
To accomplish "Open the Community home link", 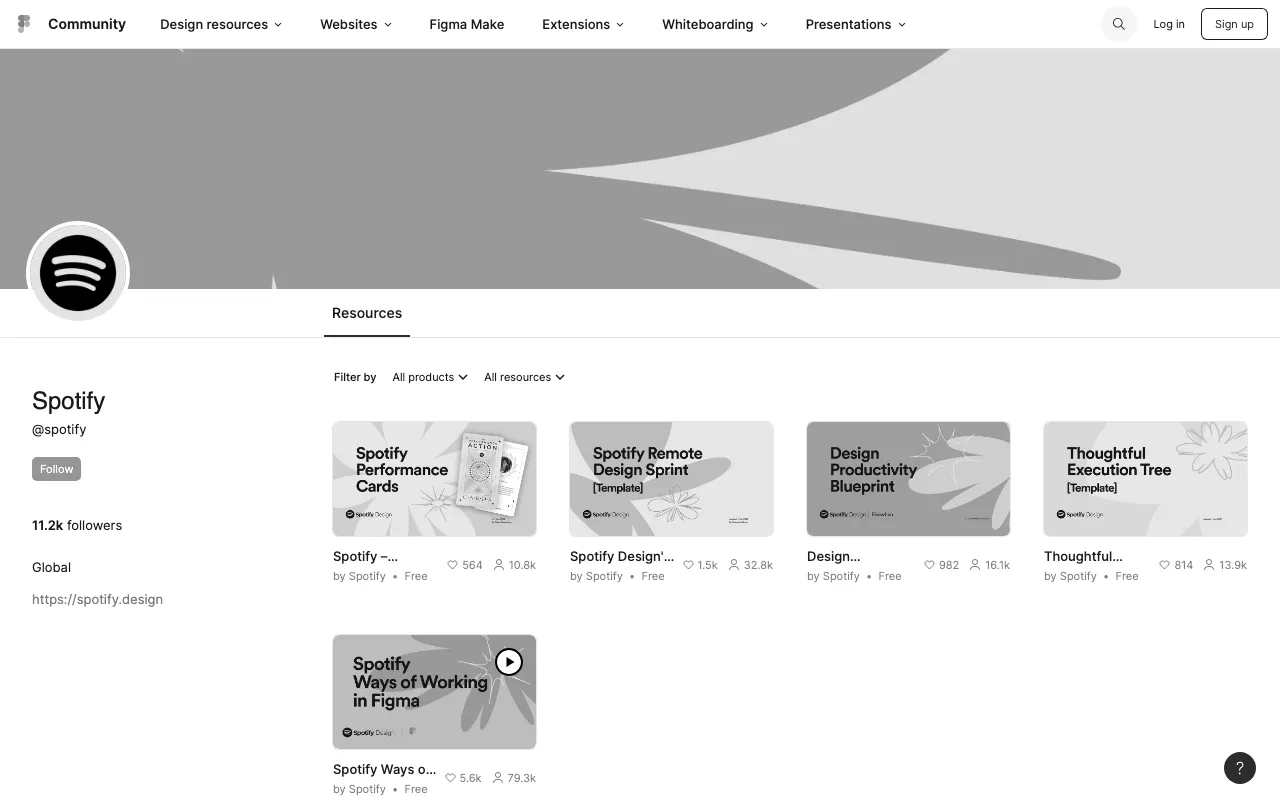I will [x=87, y=24].
